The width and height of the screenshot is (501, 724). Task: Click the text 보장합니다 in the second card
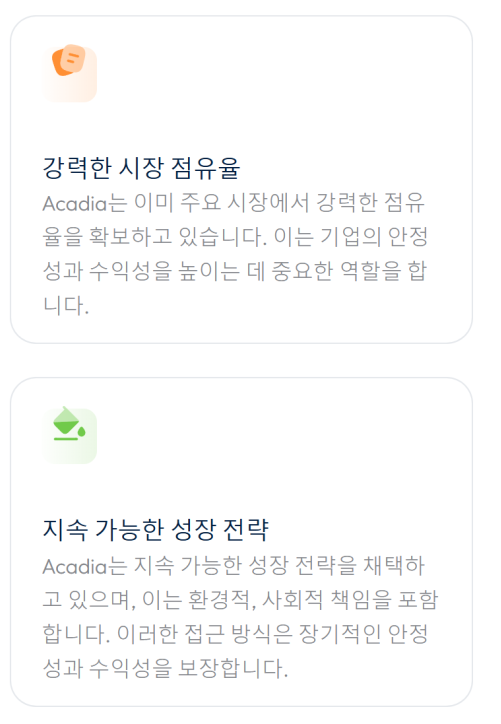[231, 668]
